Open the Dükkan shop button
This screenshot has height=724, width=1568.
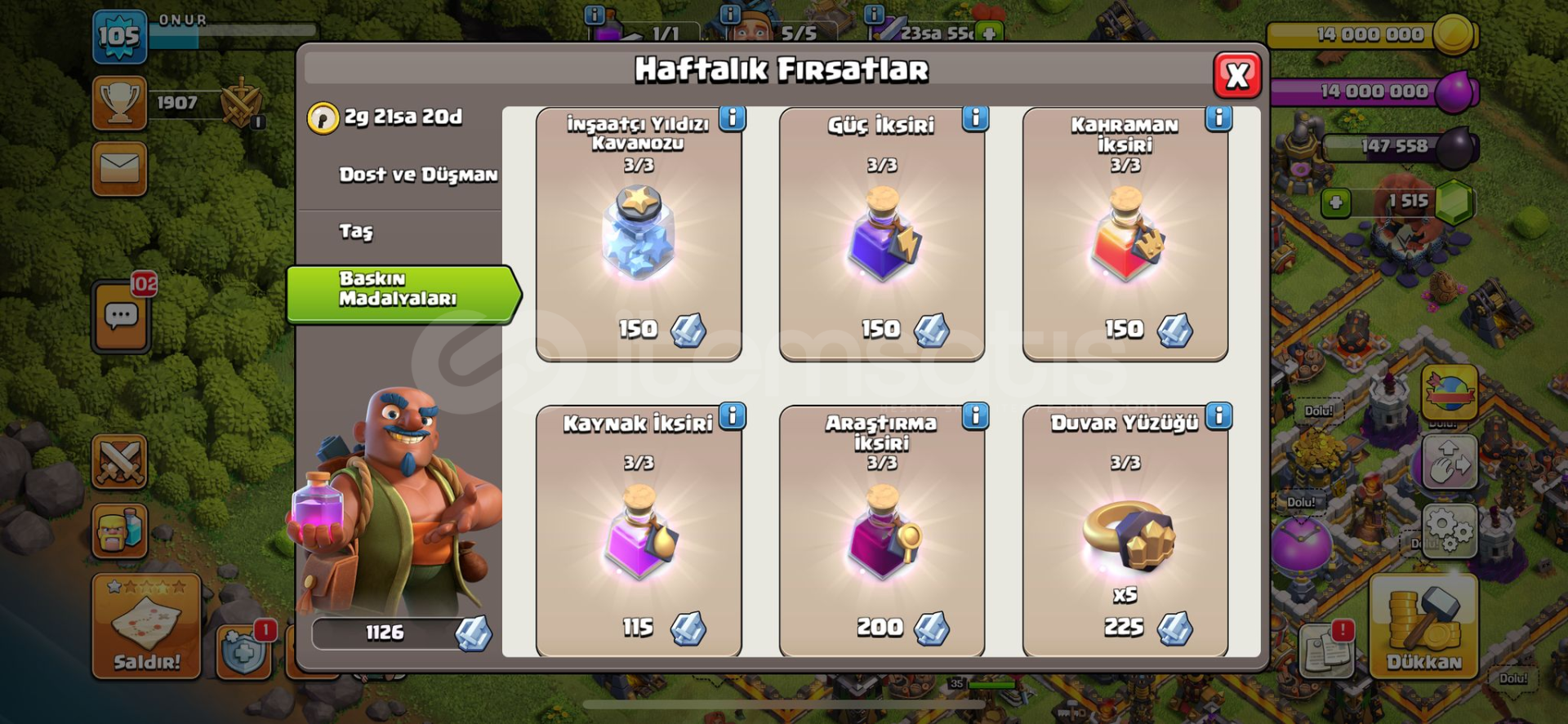click(x=1423, y=626)
